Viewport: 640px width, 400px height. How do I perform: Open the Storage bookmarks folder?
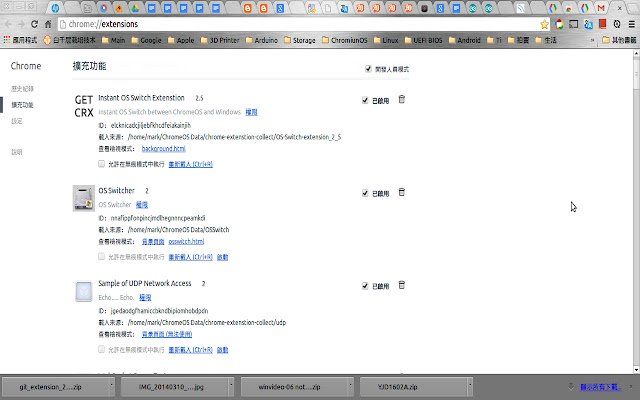300,40
